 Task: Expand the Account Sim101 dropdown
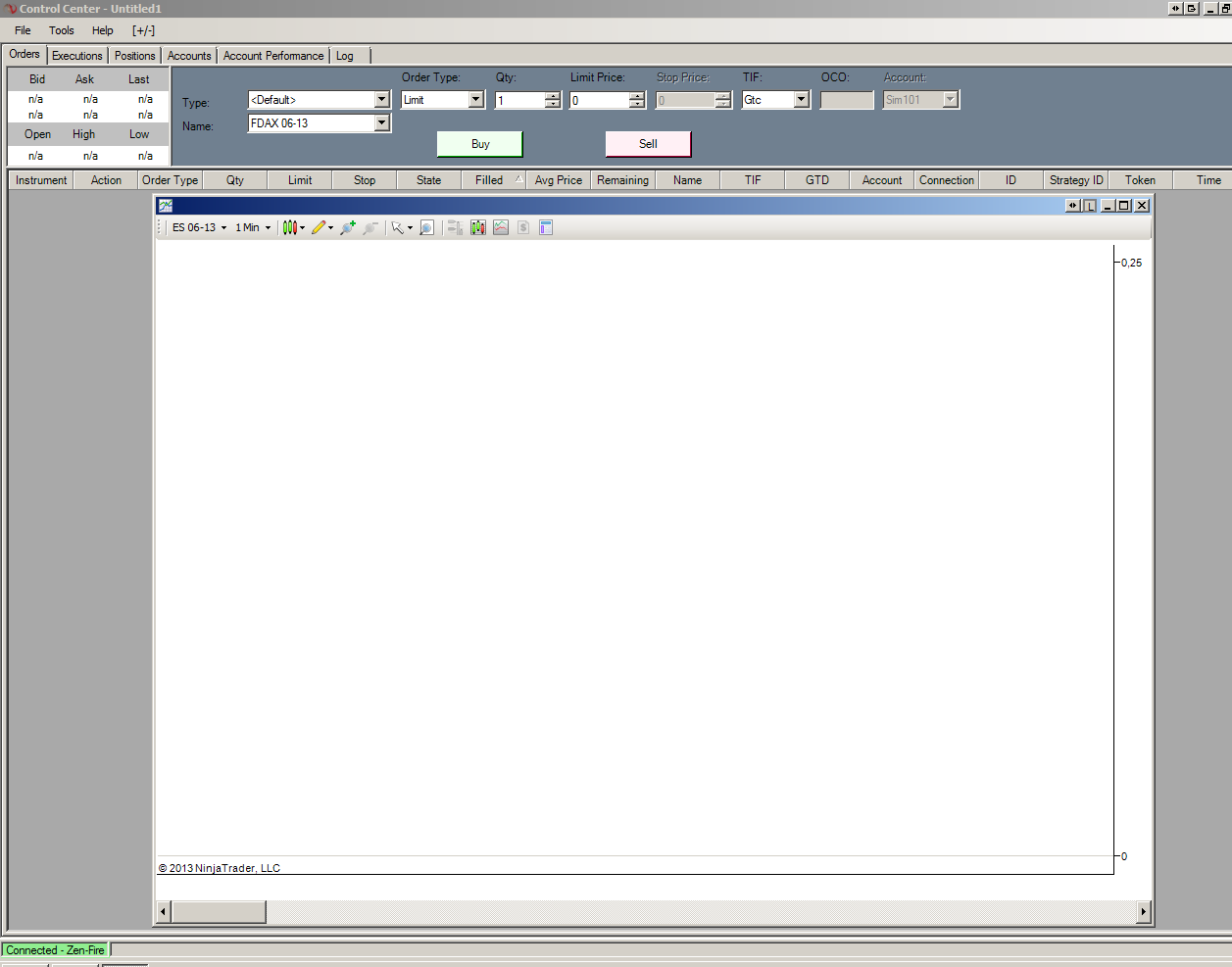951,100
